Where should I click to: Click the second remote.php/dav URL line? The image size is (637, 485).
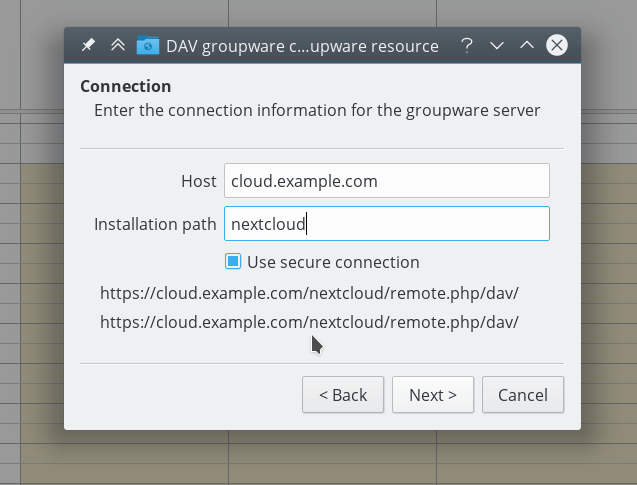point(309,322)
